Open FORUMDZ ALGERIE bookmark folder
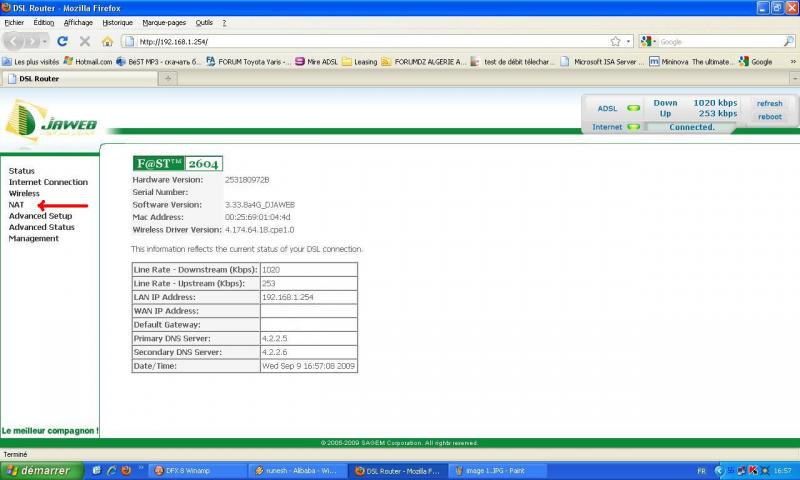 click(x=423, y=62)
